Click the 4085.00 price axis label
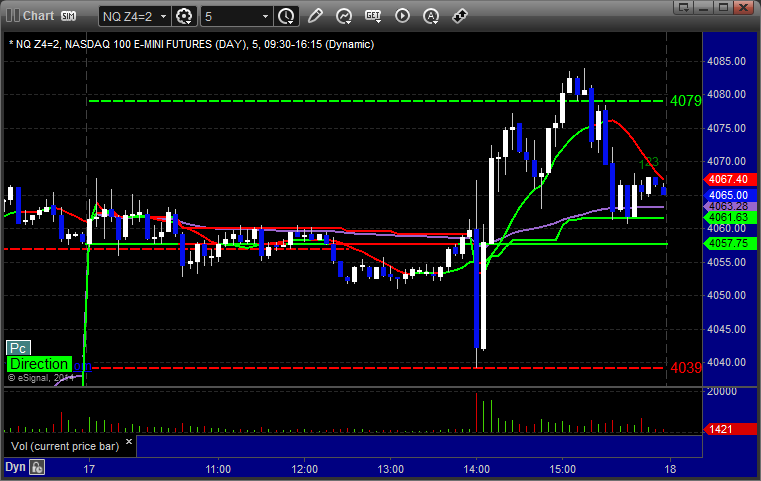The image size is (761, 481). tap(726, 61)
